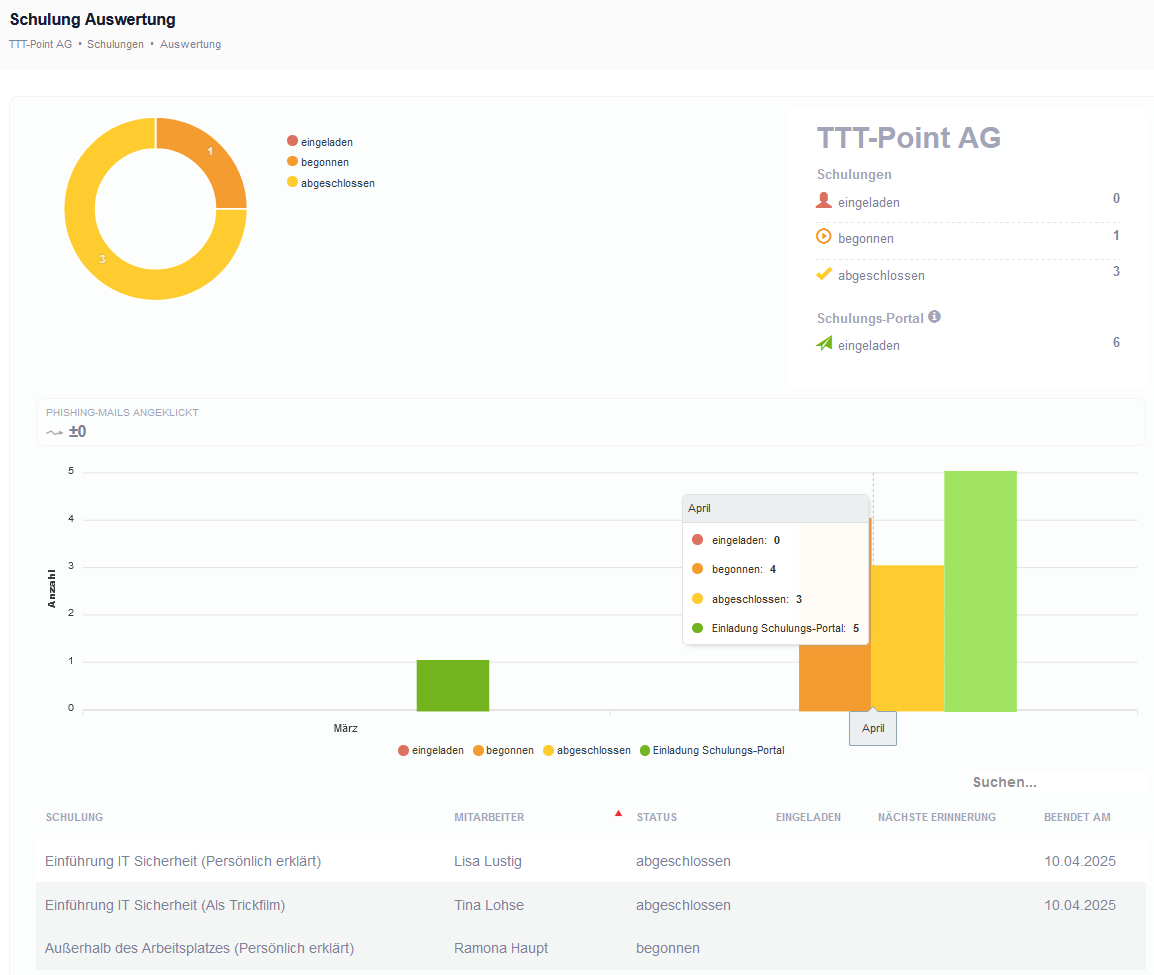Viewport: 1154px width, 975px height.
Task: Click the orange play icon for begonnen
Action: click(x=824, y=237)
